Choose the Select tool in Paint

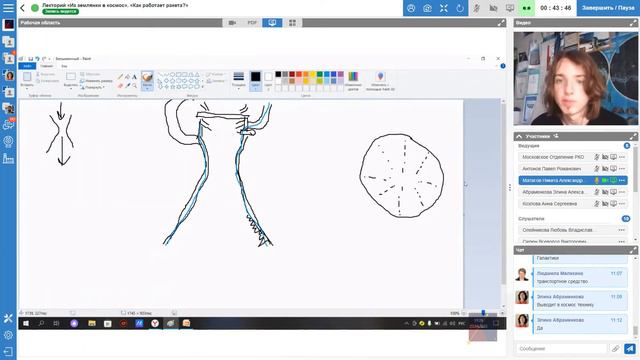(71, 79)
